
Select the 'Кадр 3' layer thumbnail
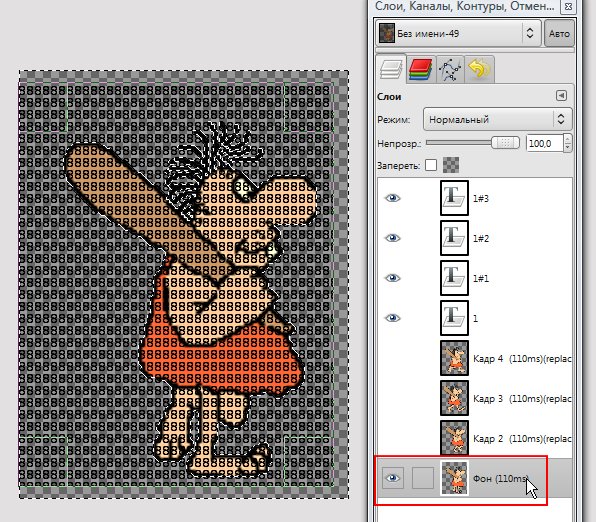pyautogui.click(x=454, y=398)
